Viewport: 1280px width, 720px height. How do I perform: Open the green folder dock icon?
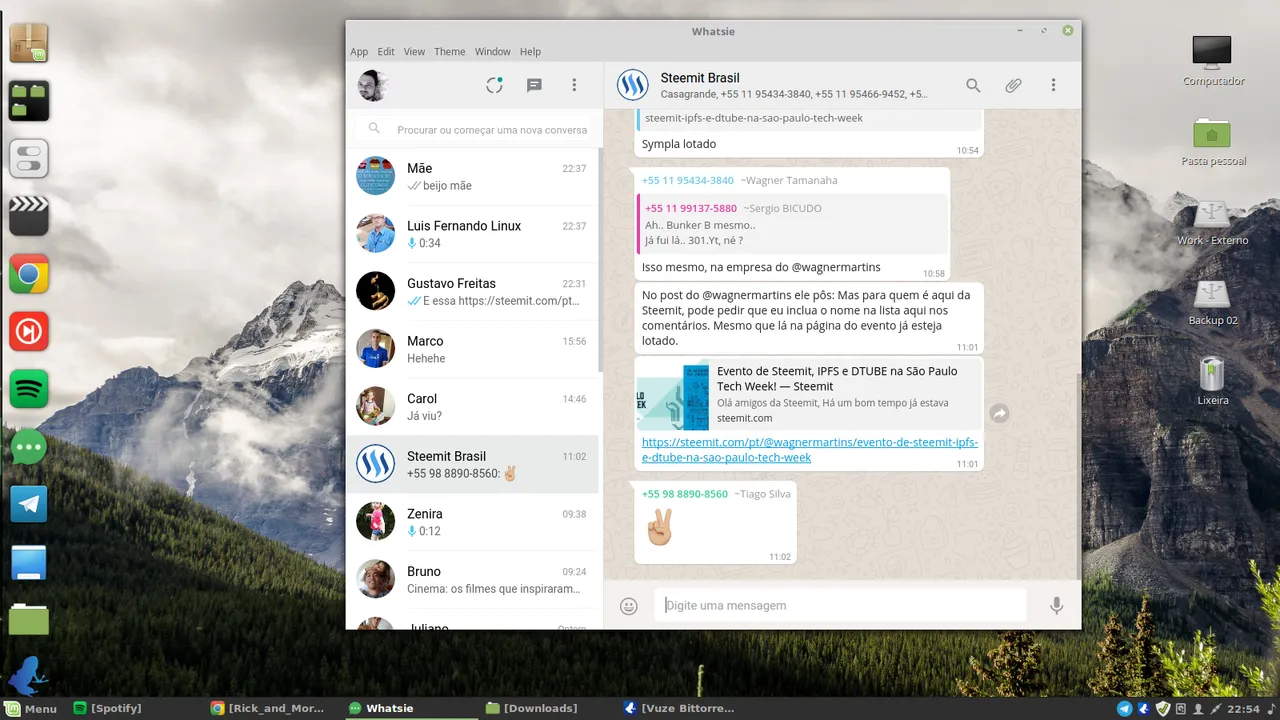29,619
